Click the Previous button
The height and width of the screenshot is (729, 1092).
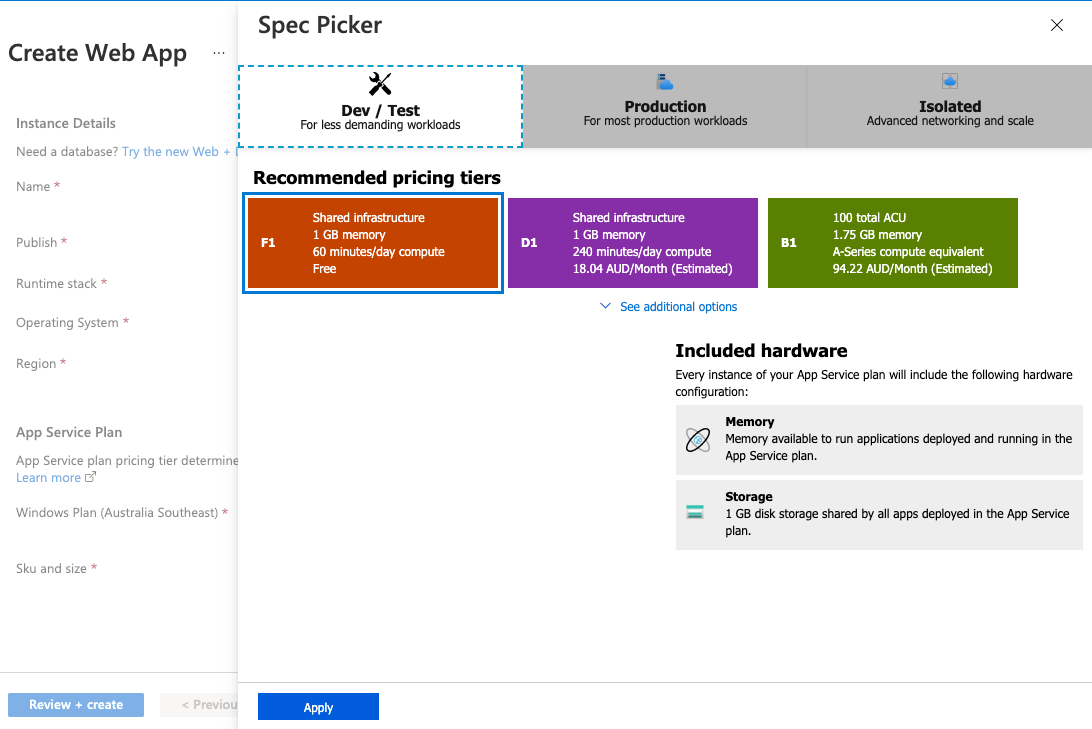199,705
